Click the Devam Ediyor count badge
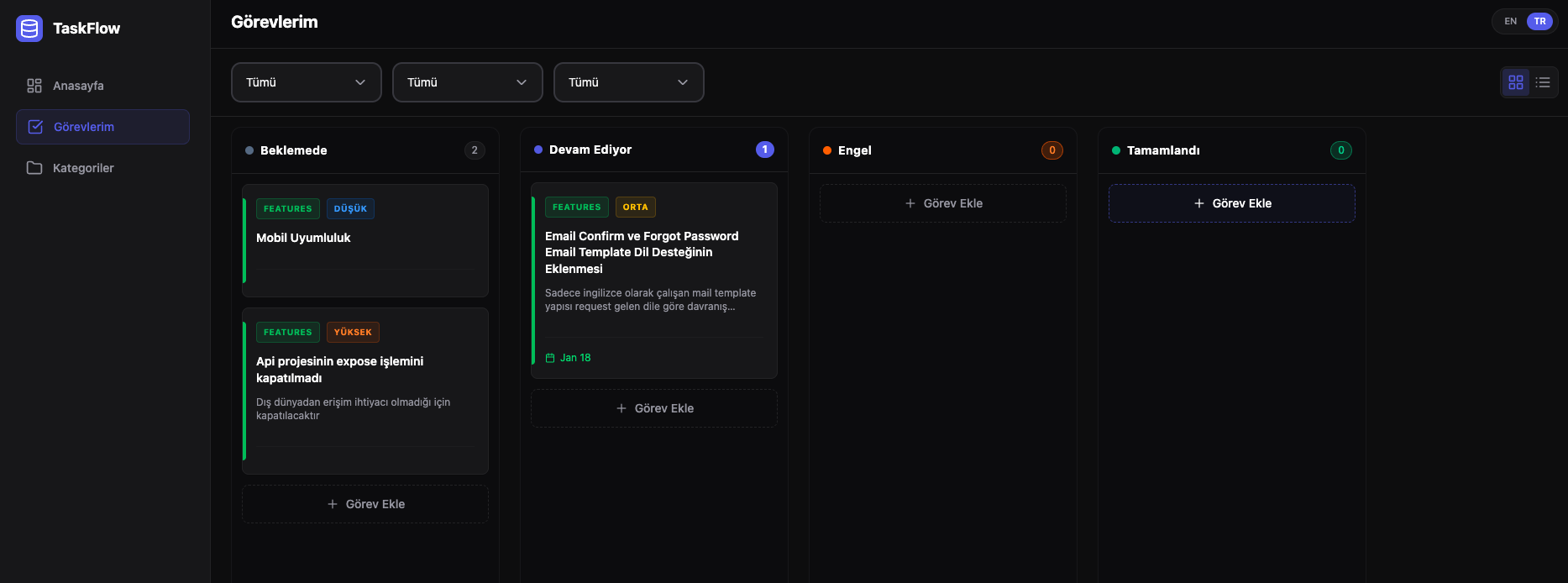 765,150
